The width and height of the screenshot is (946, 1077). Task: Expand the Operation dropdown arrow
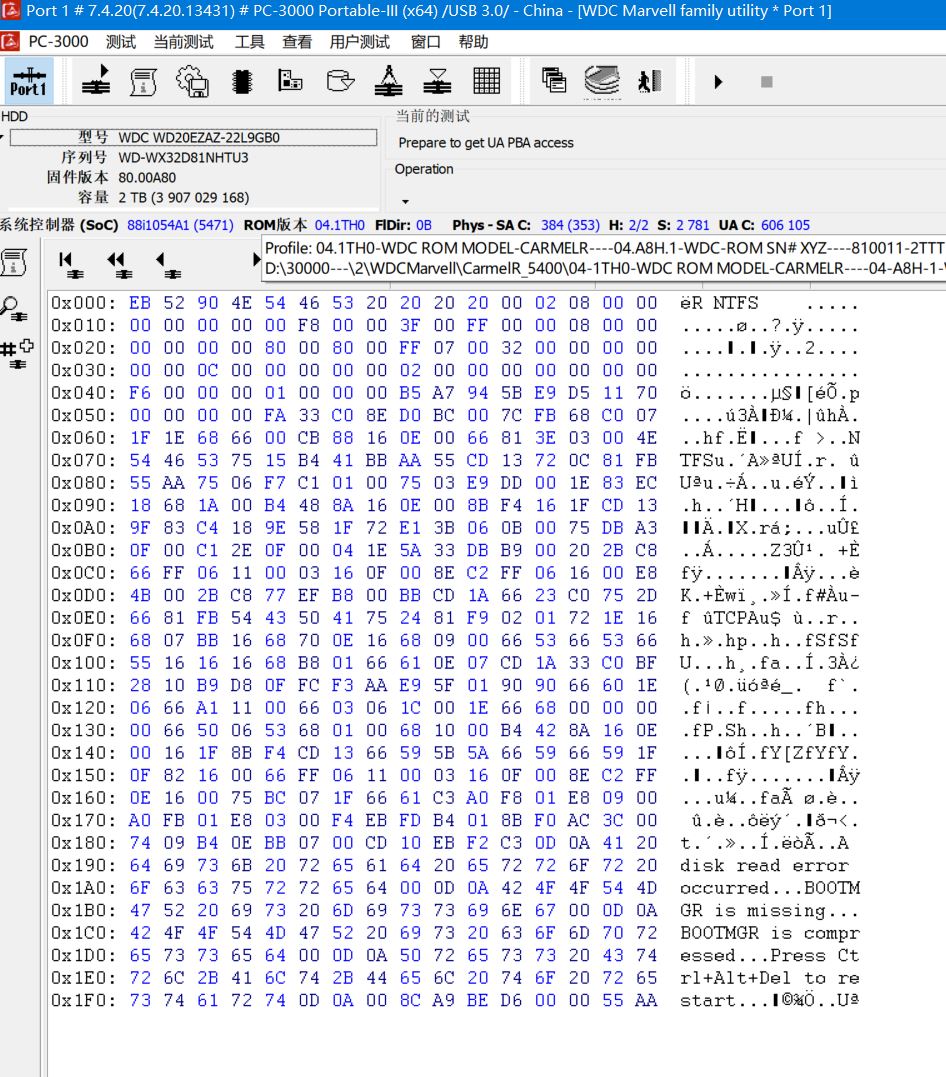405,201
